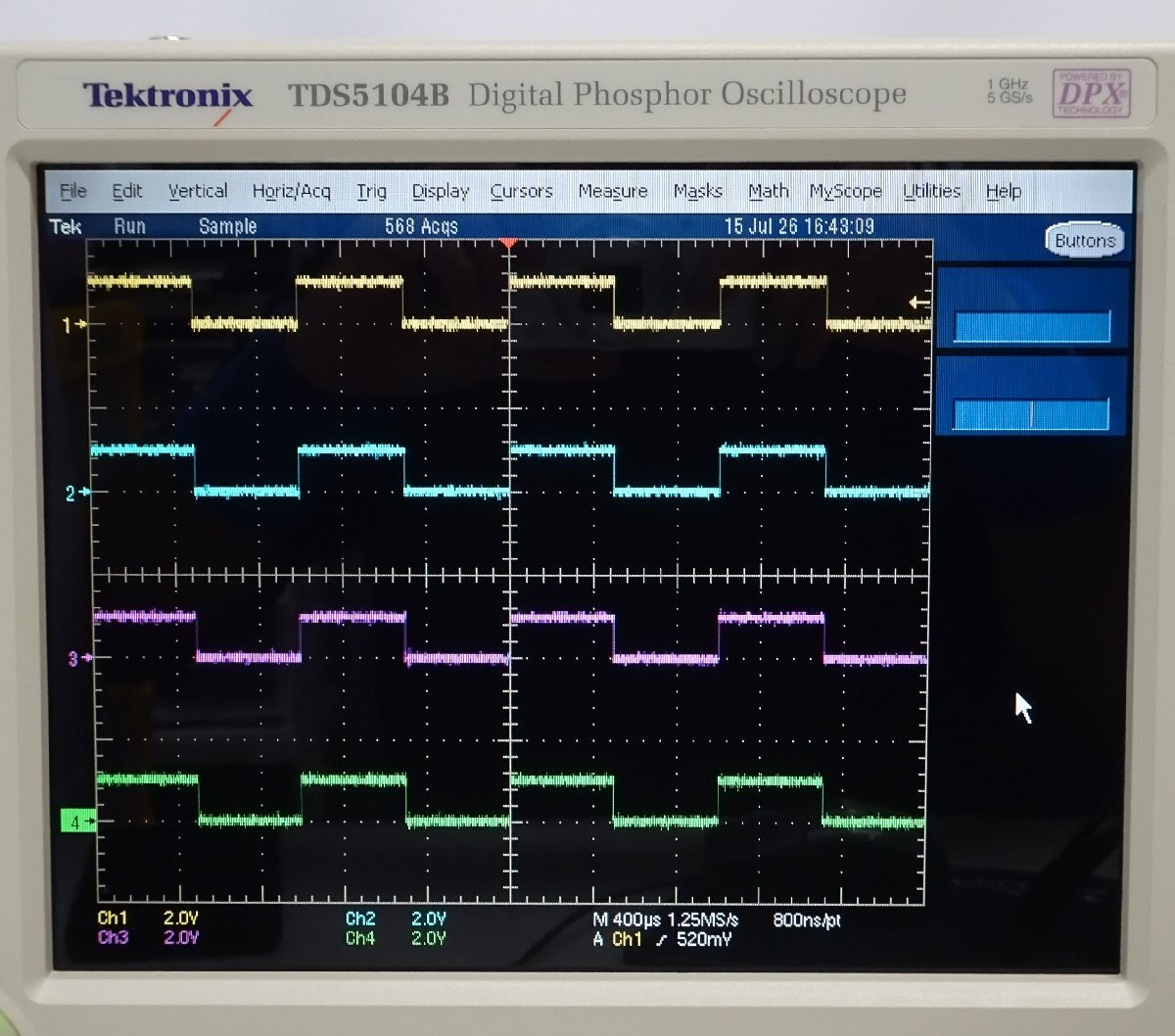Click the Ch4 2.0V scale readout

coord(396,938)
